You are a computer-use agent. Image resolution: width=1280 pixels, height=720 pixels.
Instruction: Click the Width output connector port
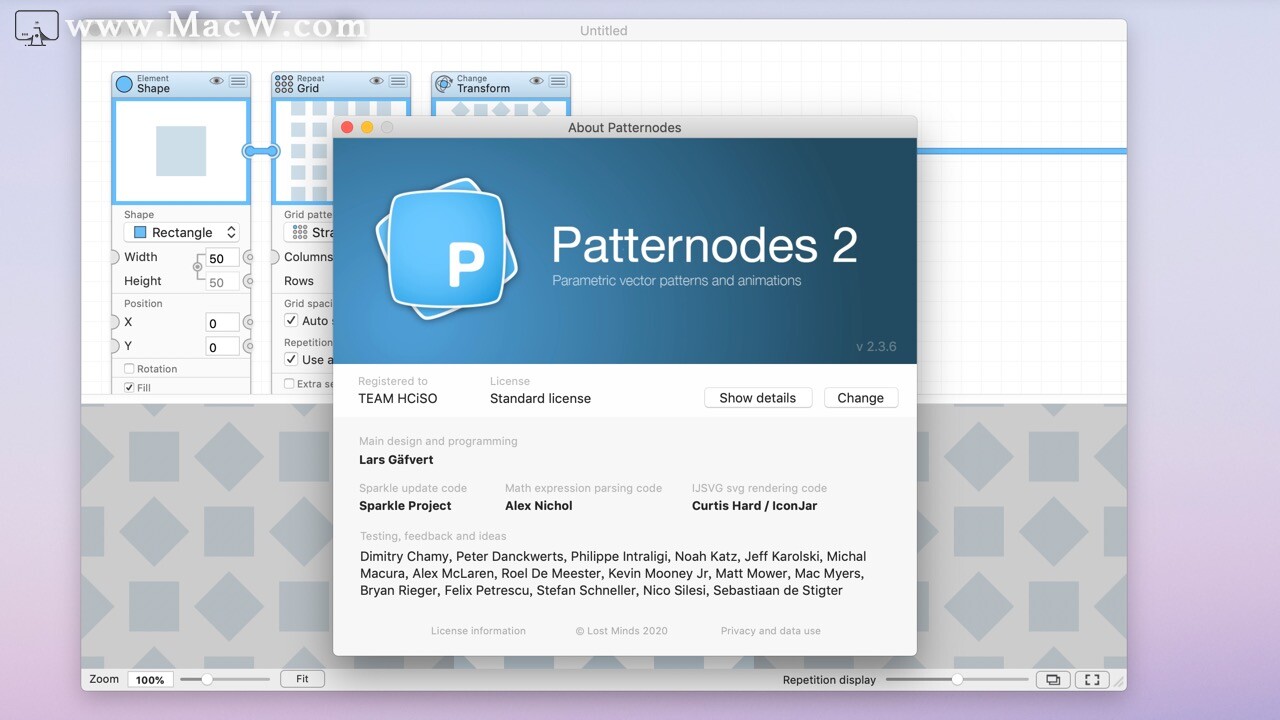249,257
